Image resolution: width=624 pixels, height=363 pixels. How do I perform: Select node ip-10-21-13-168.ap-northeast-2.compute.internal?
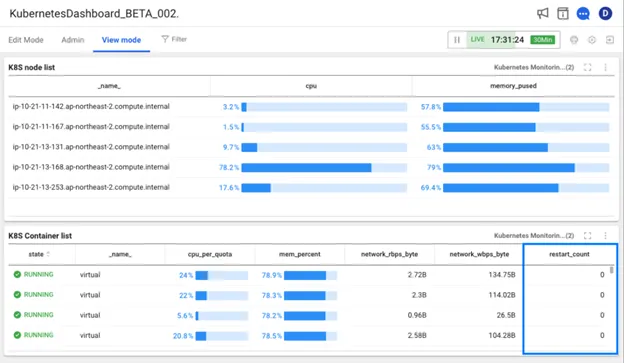[x=91, y=167]
